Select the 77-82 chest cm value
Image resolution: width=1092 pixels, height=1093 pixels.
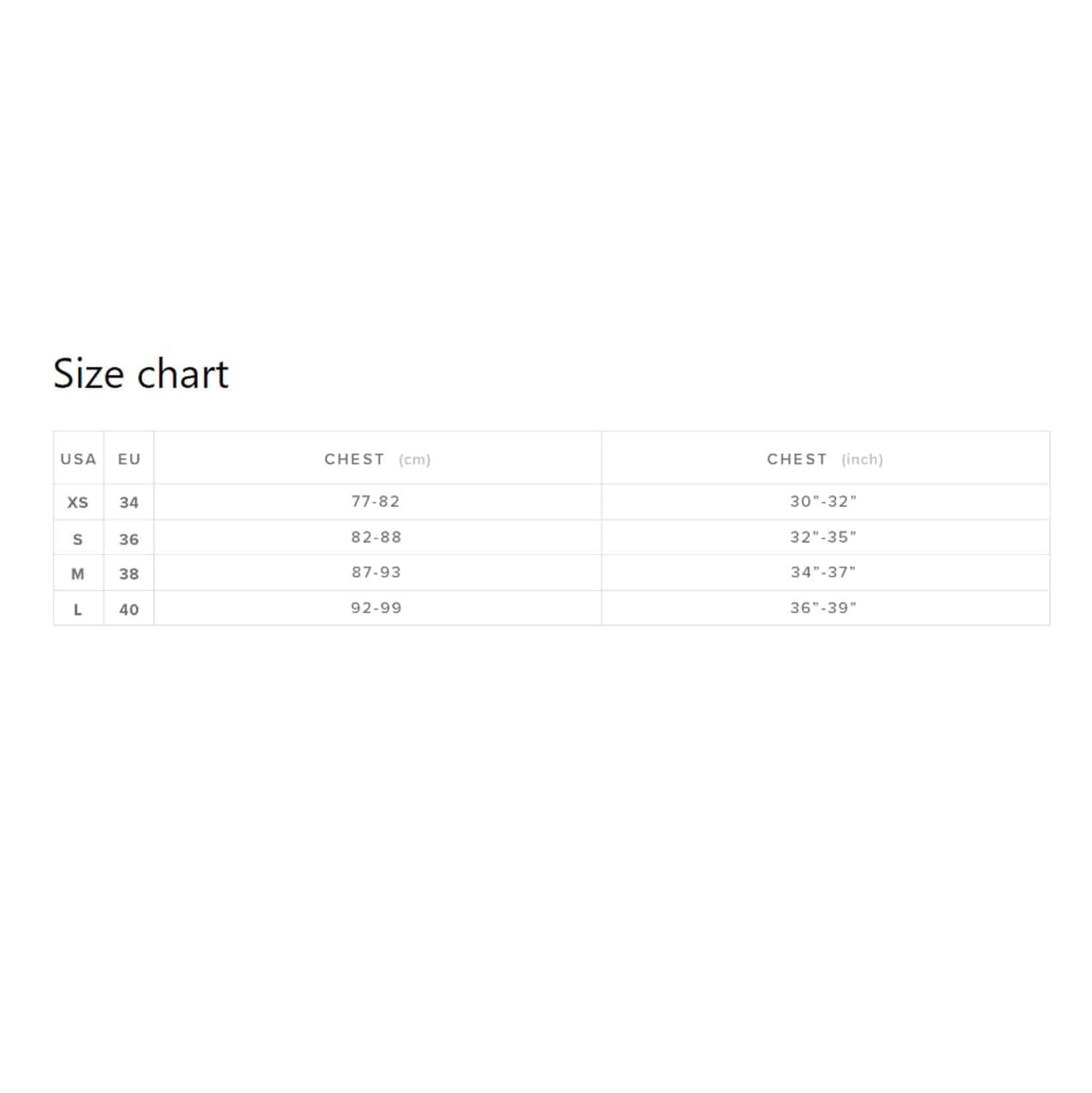click(x=376, y=502)
